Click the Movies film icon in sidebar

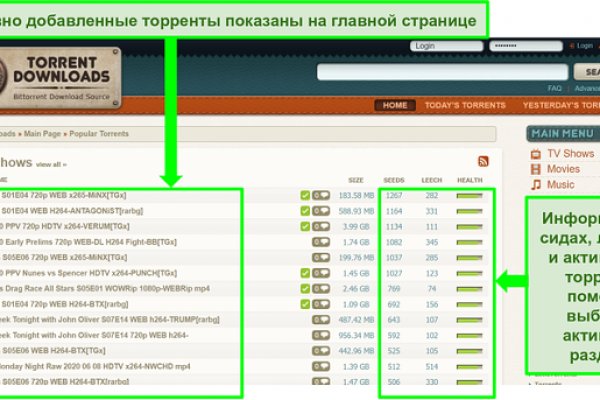point(535,169)
